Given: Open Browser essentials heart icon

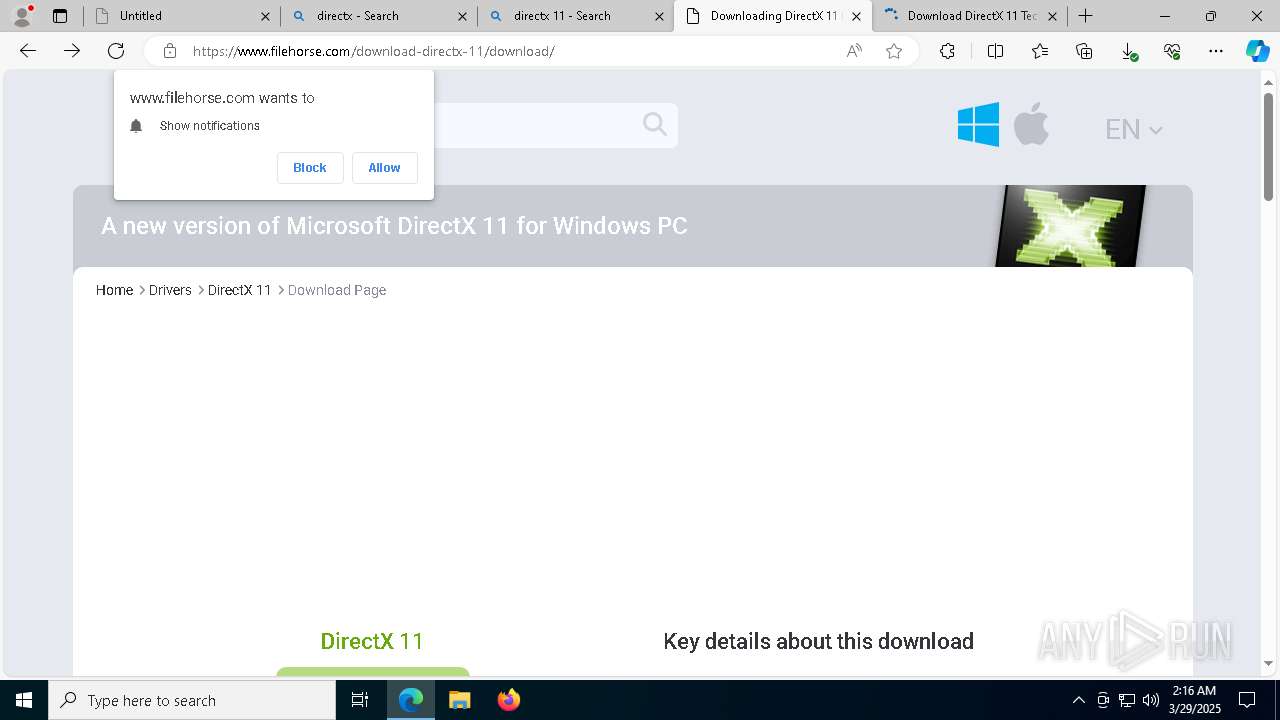Looking at the screenshot, I should [1172, 51].
